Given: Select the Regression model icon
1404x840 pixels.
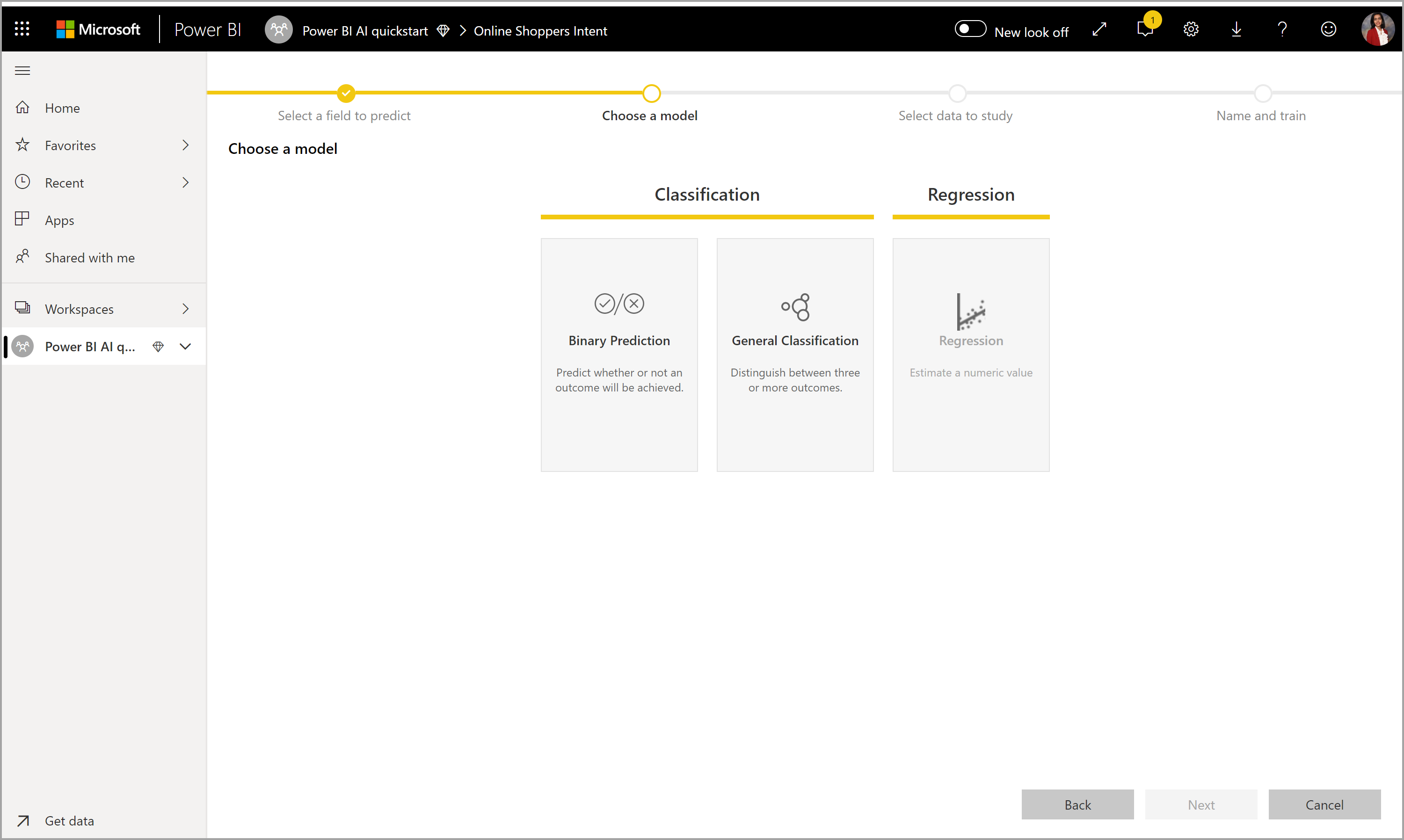Looking at the screenshot, I should [x=970, y=310].
